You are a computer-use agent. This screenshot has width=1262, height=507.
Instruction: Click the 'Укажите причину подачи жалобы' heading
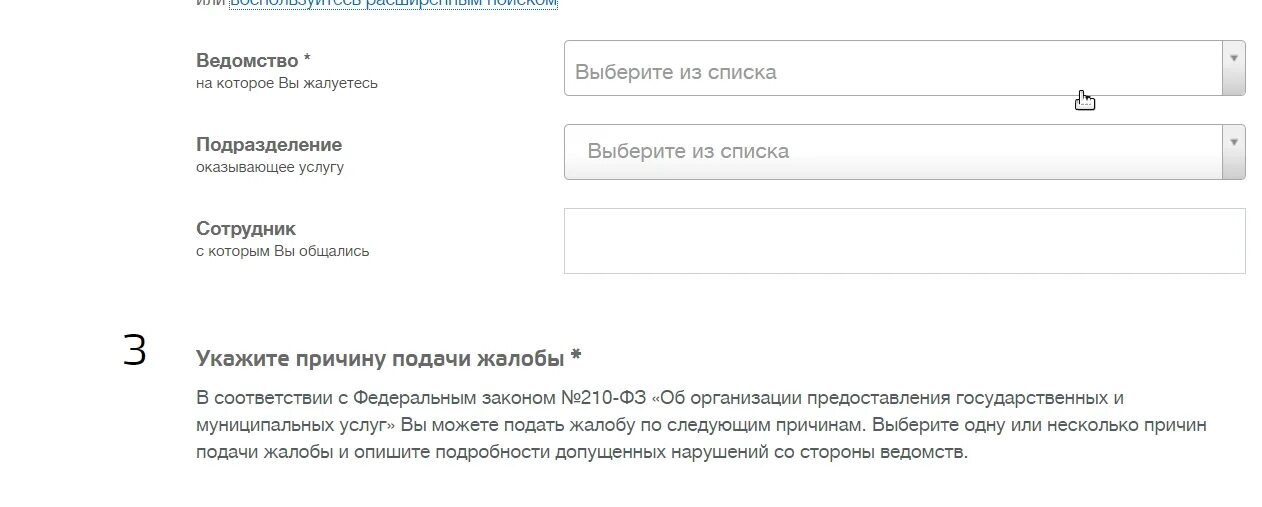point(380,358)
